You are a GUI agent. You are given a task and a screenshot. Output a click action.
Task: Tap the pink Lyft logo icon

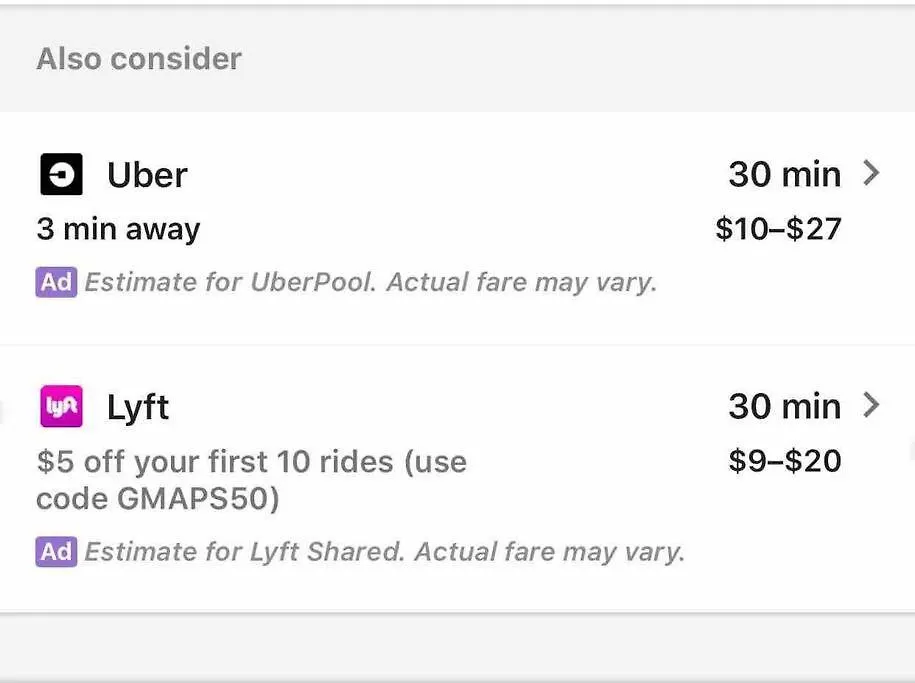tap(61, 406)
